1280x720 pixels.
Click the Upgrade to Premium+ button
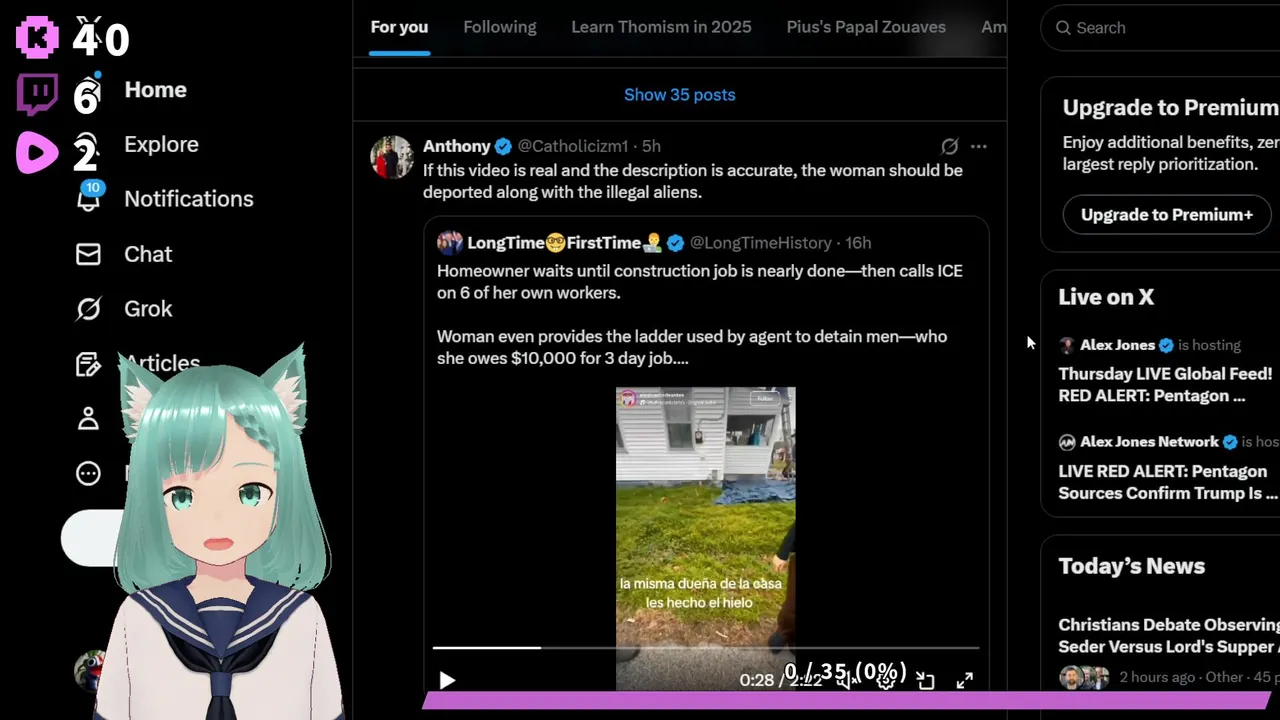pos(1167,215)
